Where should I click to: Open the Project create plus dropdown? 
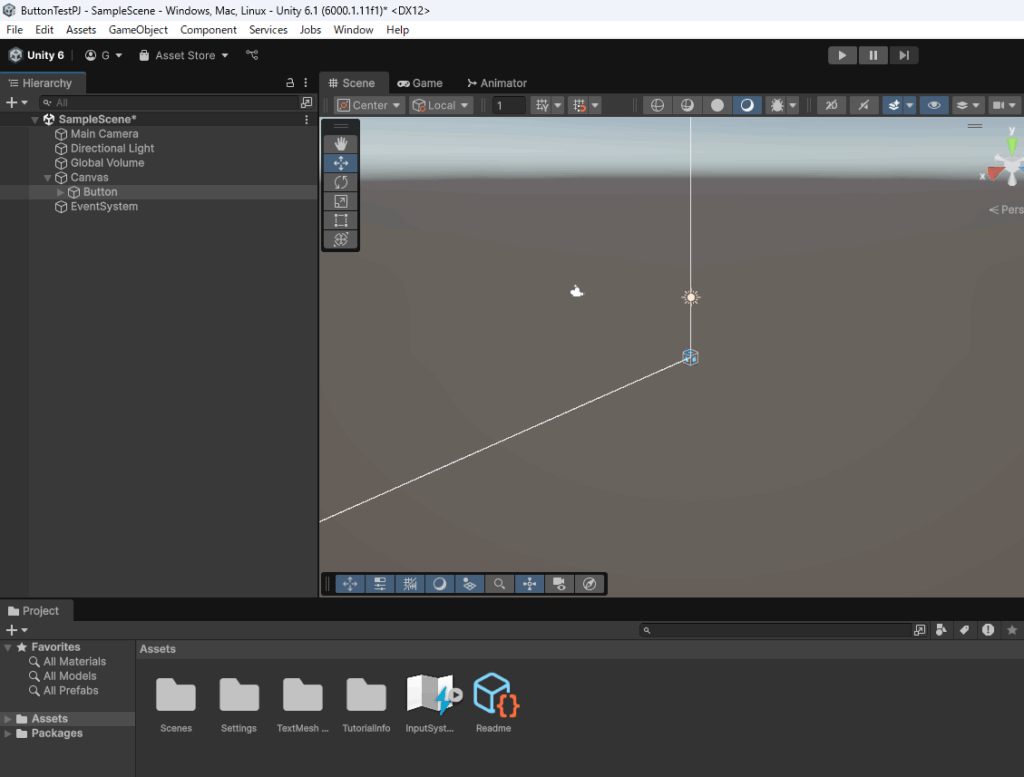pyautogui.click(x=16, y=630)
